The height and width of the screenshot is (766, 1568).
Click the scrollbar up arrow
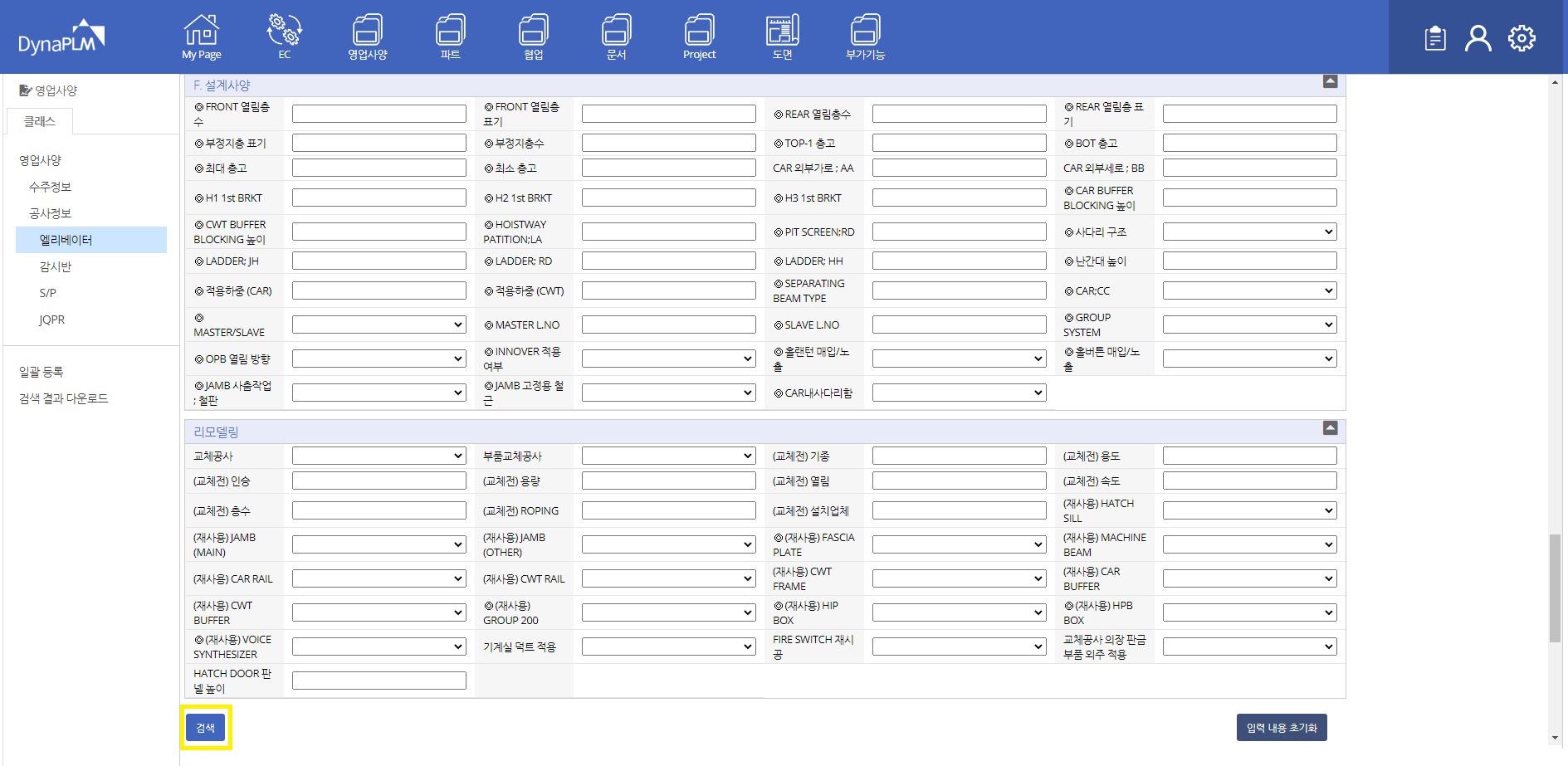pos(1555,82)
